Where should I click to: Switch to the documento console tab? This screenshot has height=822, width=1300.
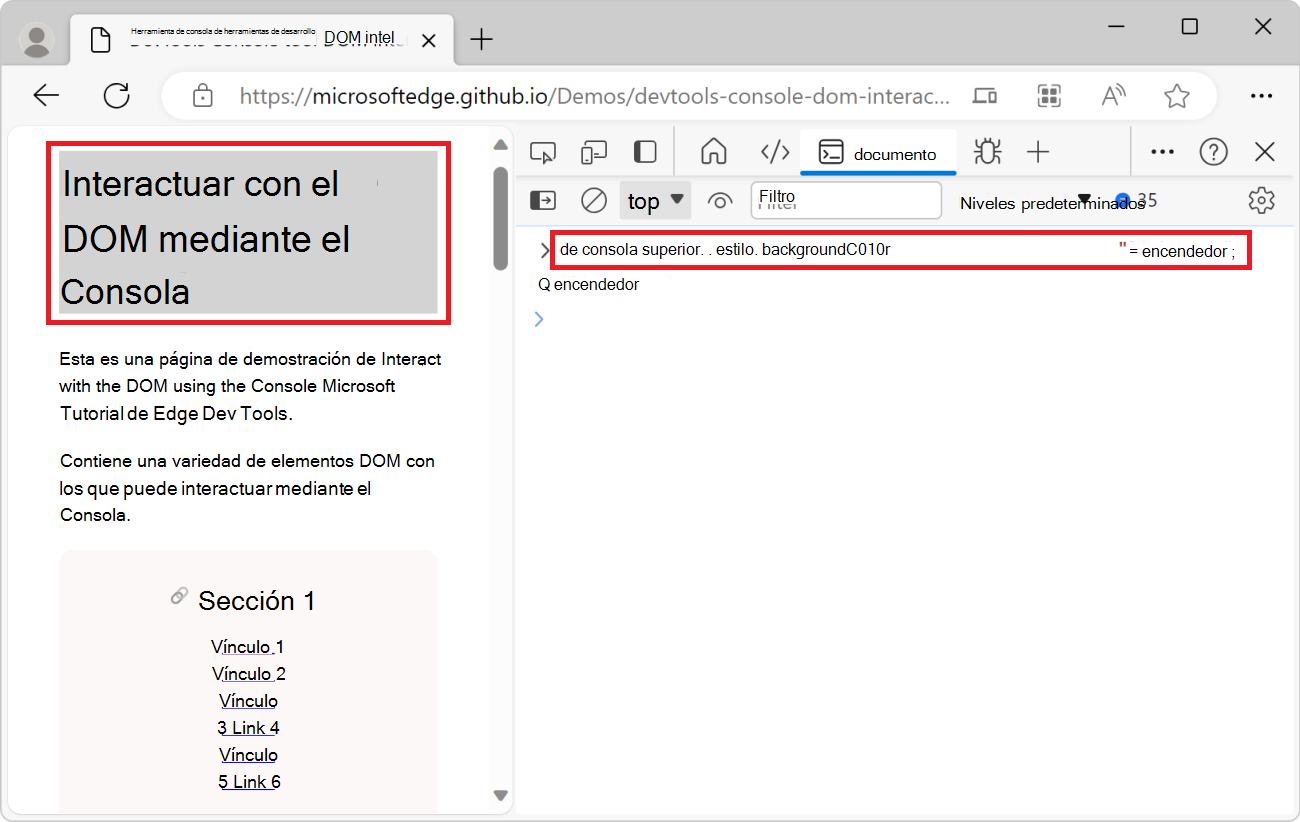(x=878, y=152)
